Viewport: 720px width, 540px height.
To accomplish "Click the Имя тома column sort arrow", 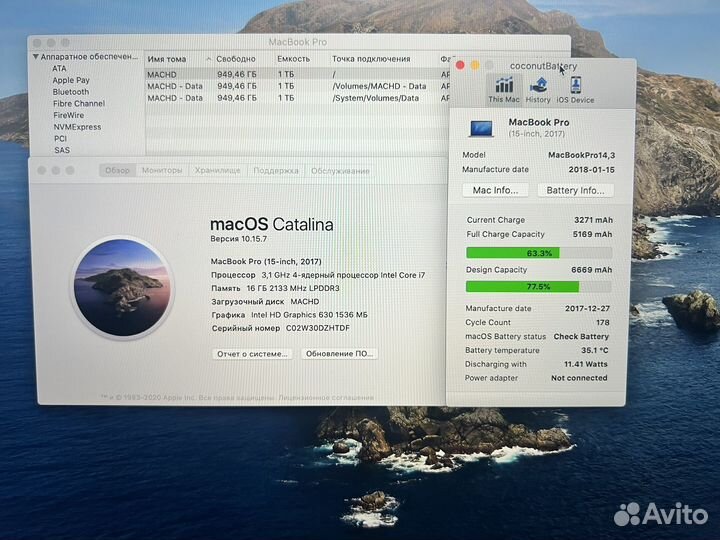I will pyautogui.click(x=209, y=59).
